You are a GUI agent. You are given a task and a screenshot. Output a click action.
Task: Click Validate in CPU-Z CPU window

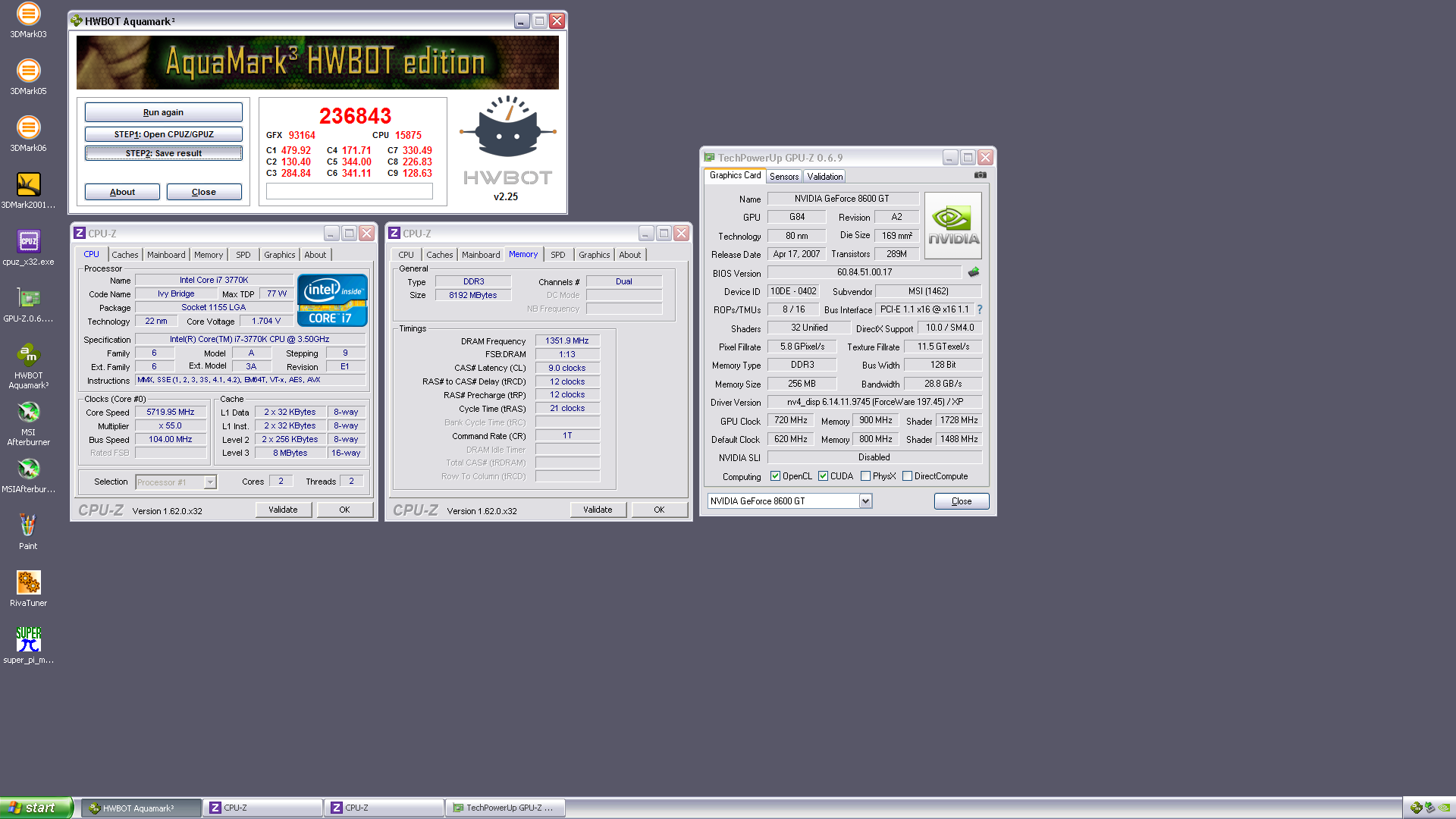tap(283, 510)
